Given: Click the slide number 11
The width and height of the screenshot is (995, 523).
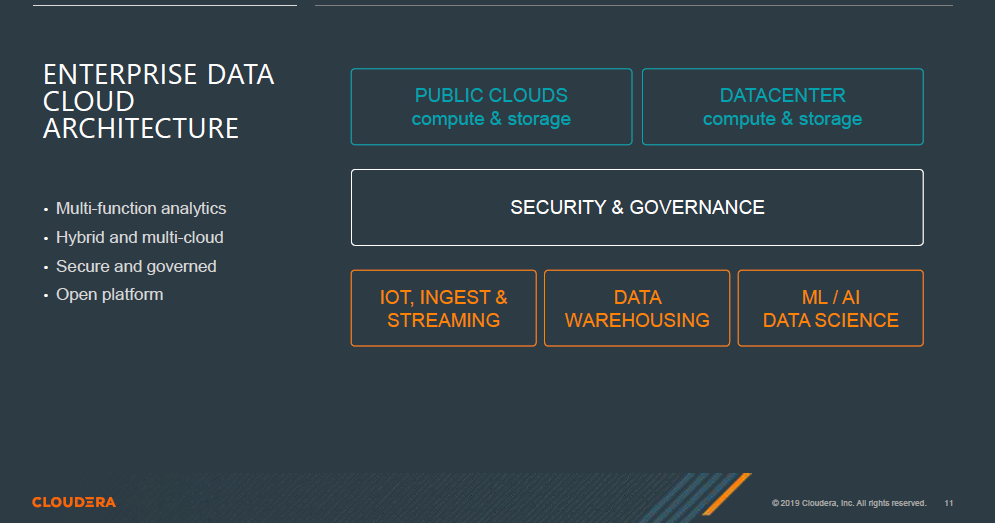Looking at the screenshot, I should pos(949,503).
